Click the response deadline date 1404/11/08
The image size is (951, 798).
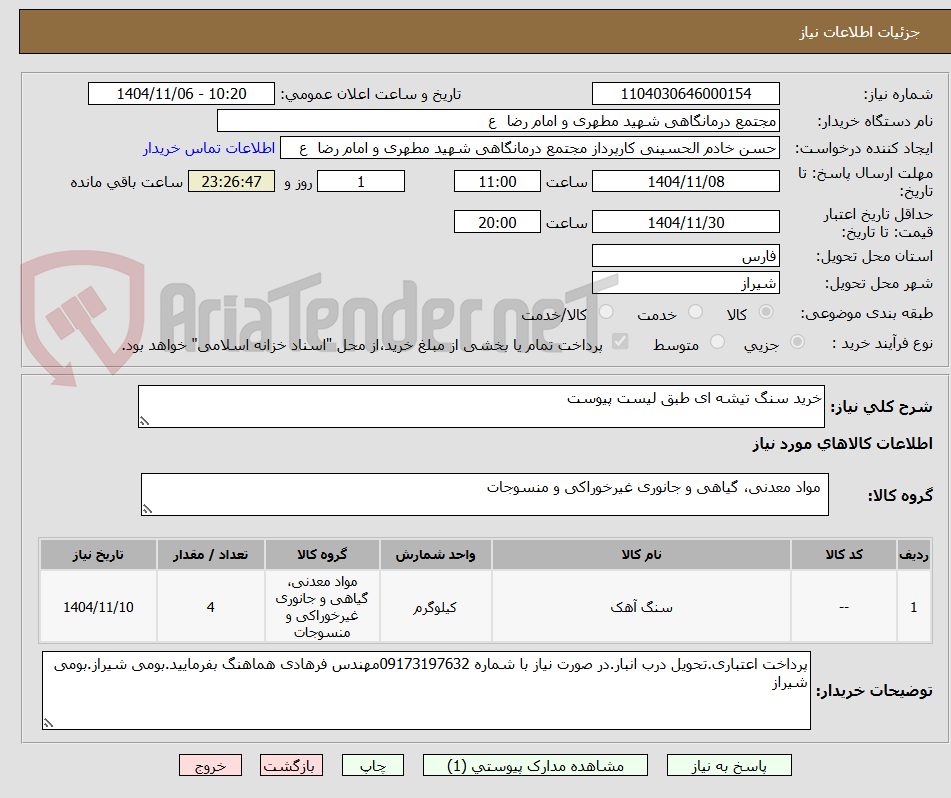(685, 181)
